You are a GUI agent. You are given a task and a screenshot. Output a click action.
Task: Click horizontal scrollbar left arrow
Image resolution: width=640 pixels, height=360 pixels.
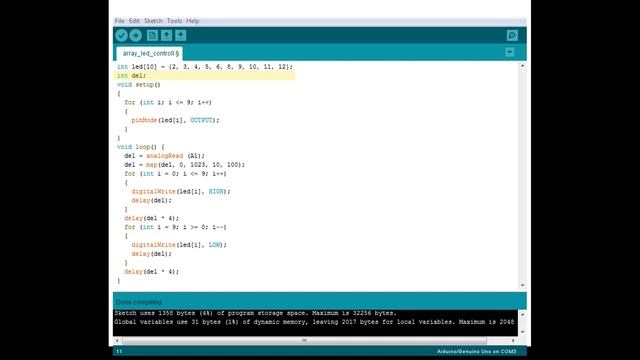pyautogui.click(x=117, y=340)
